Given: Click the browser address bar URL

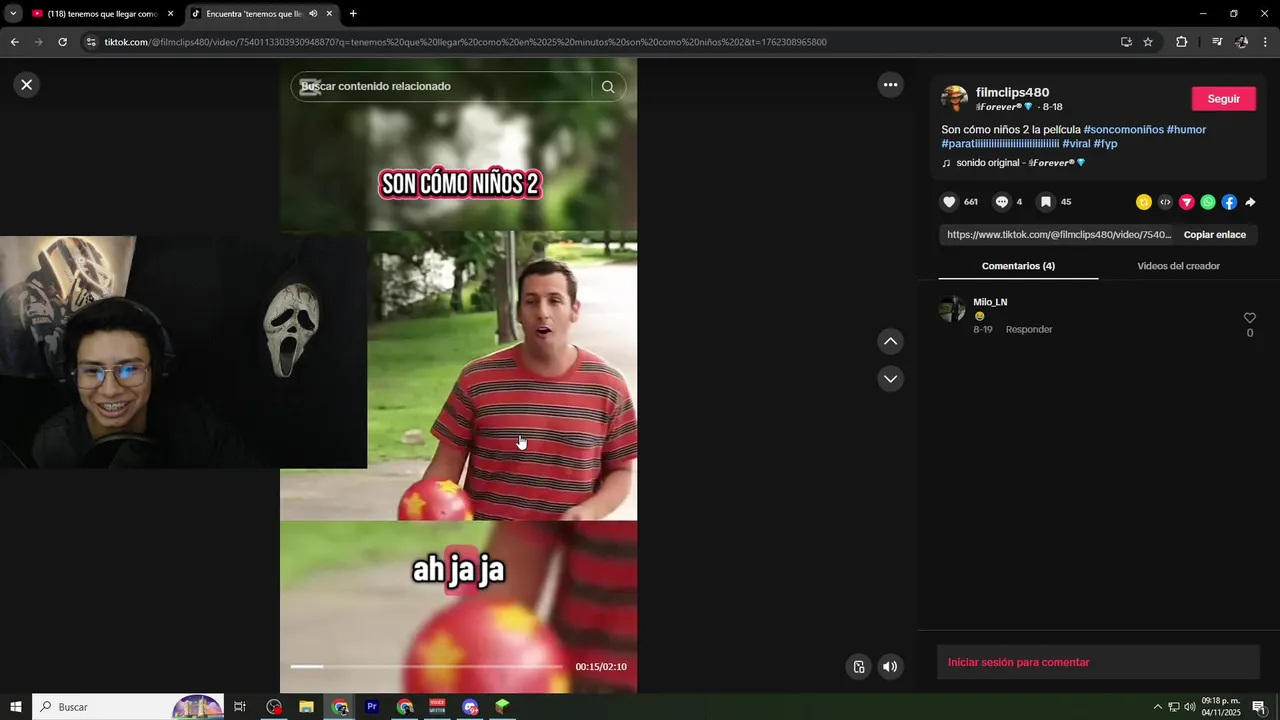Looking at the screenshot, I should (x=465, y=42).
